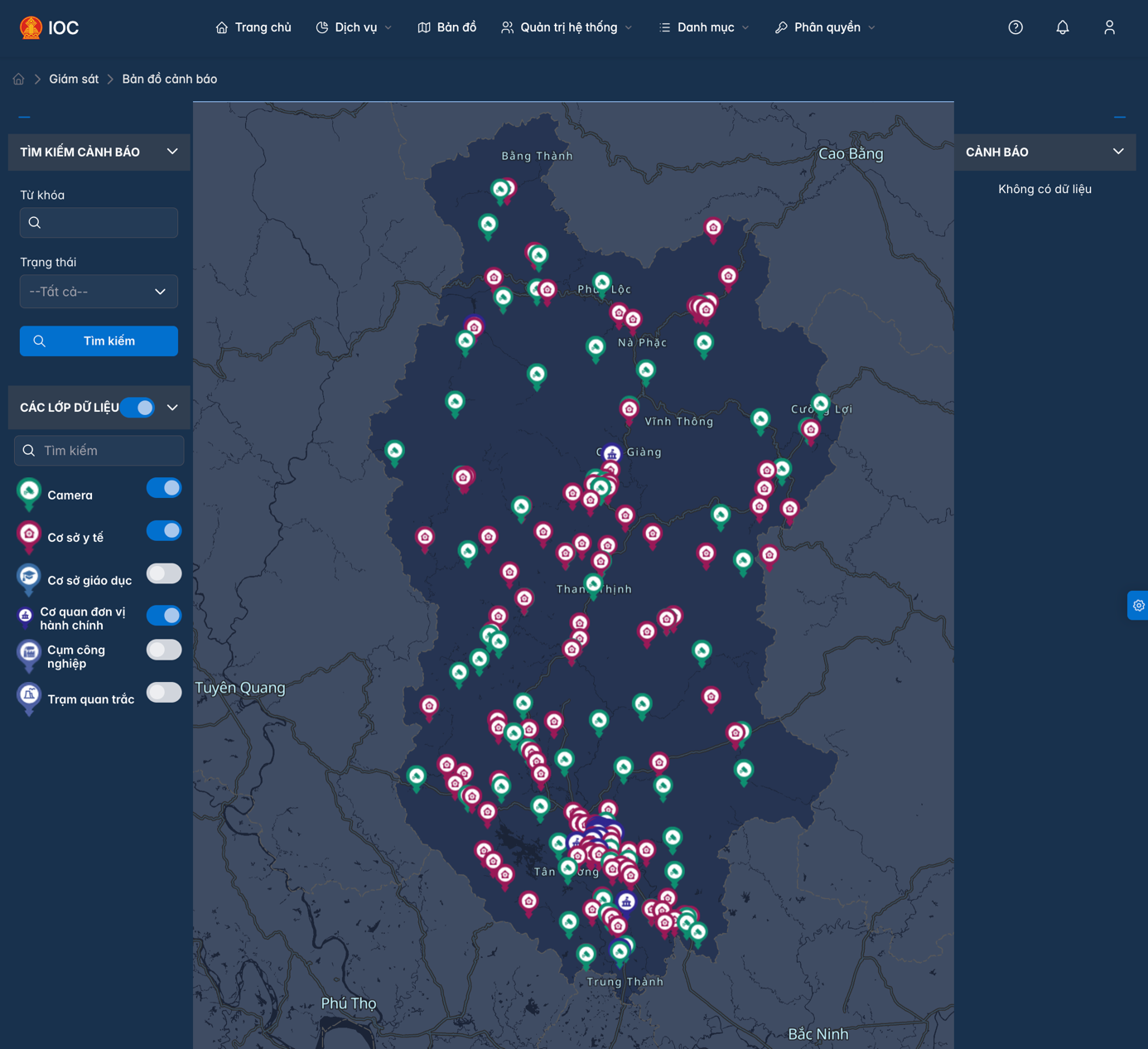Viewport: 1148px width, 1049px height.
Task: Click the Camera layer legend icon
Action: (29, 493)
